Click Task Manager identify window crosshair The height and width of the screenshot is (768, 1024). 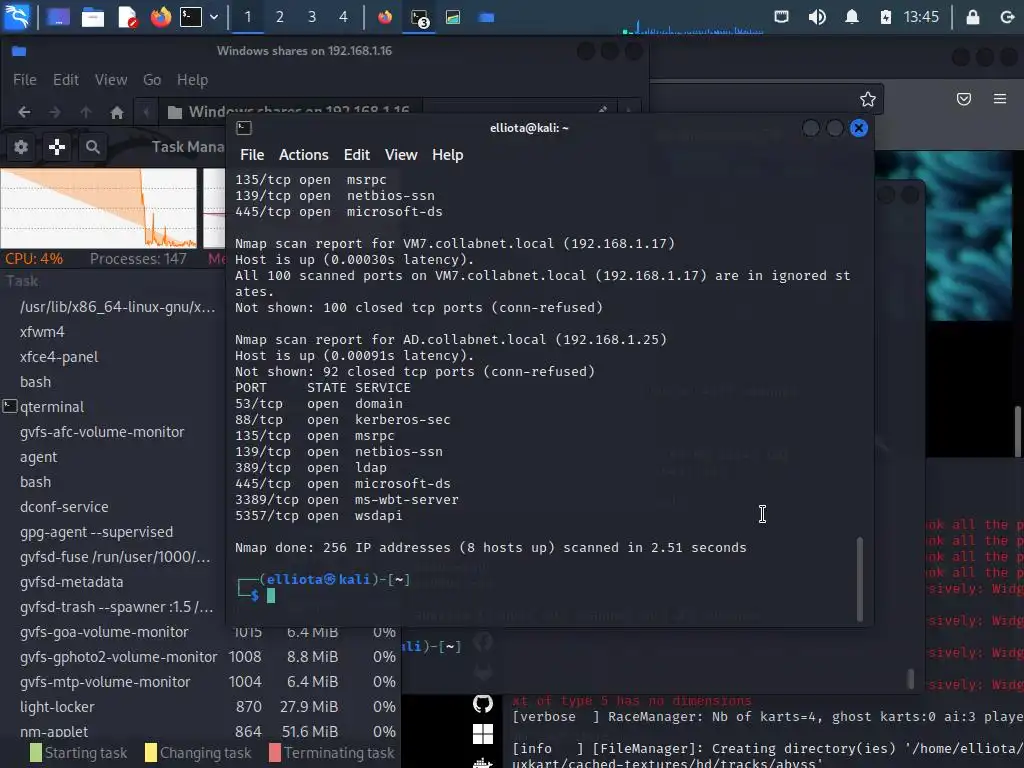(x=57, y=147)
